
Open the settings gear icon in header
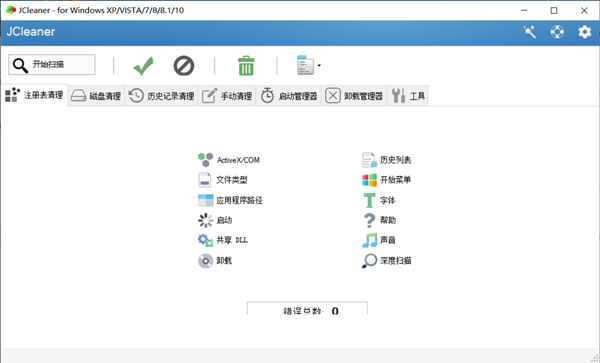point(585,32)
